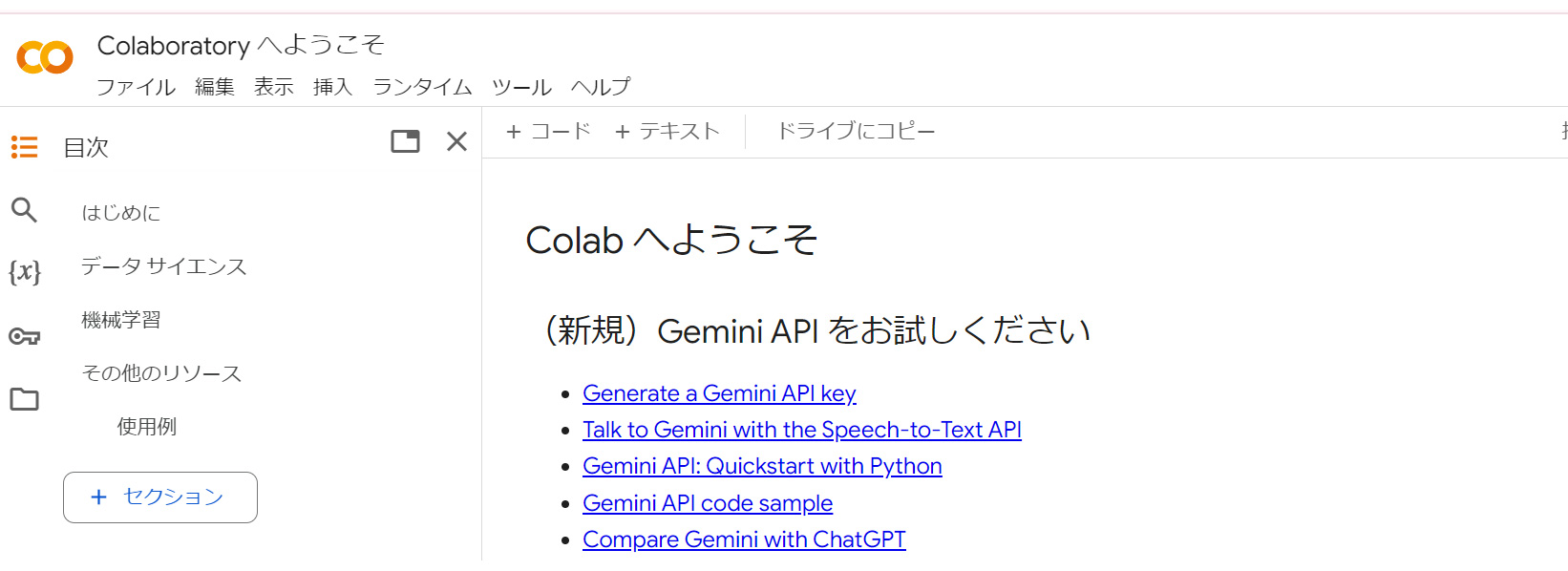
Task: Open the variables {x} panel
Action: 25,273
